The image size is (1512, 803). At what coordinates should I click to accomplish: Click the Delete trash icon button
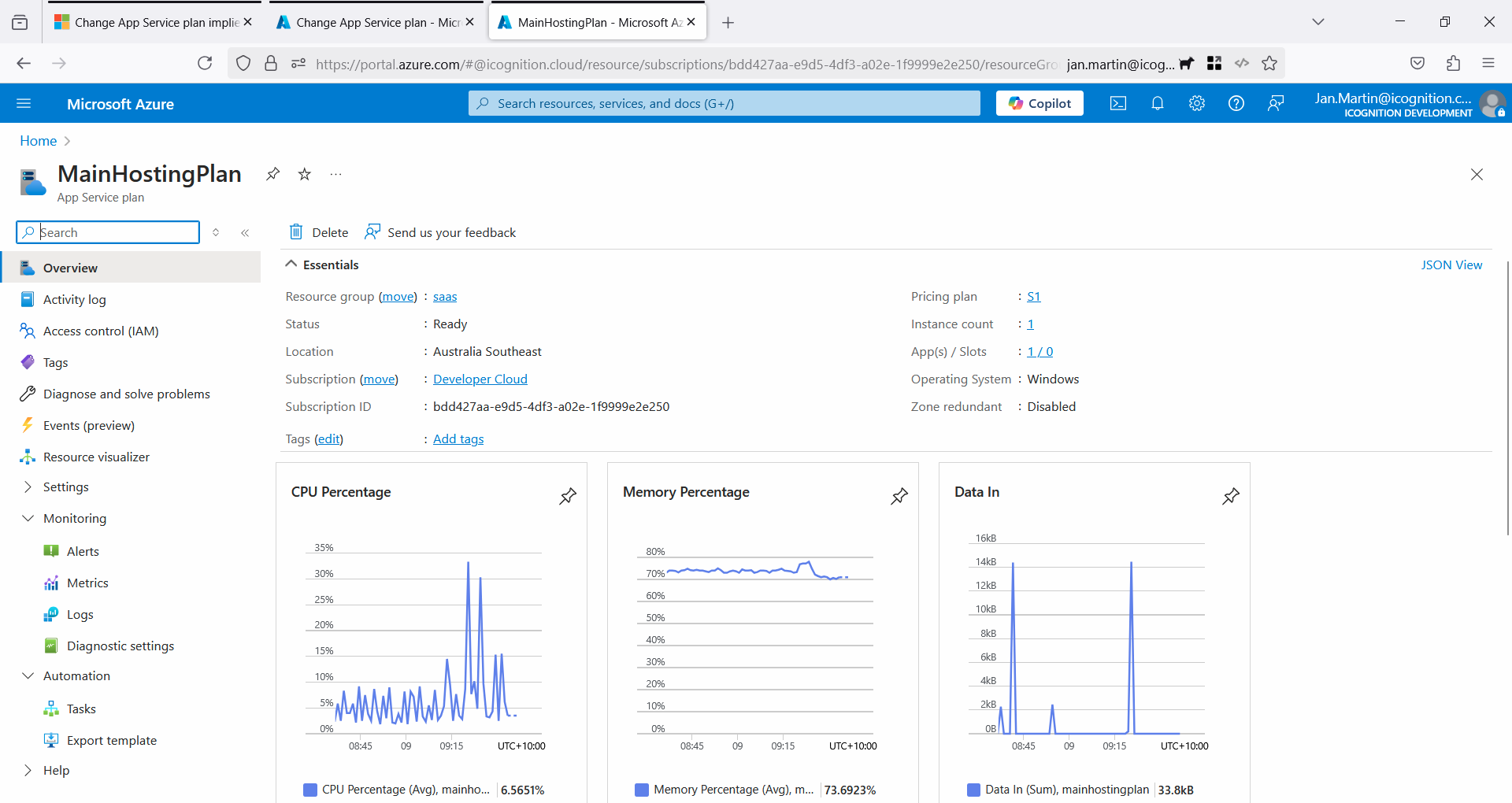318,232
